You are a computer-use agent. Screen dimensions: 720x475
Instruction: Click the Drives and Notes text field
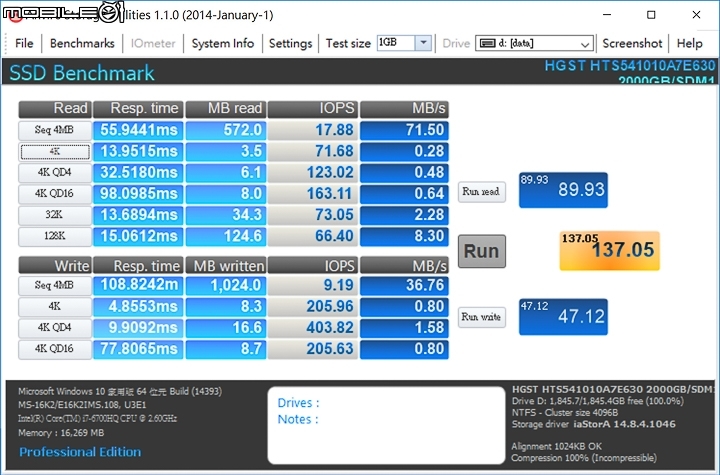(x=386, y=425)
